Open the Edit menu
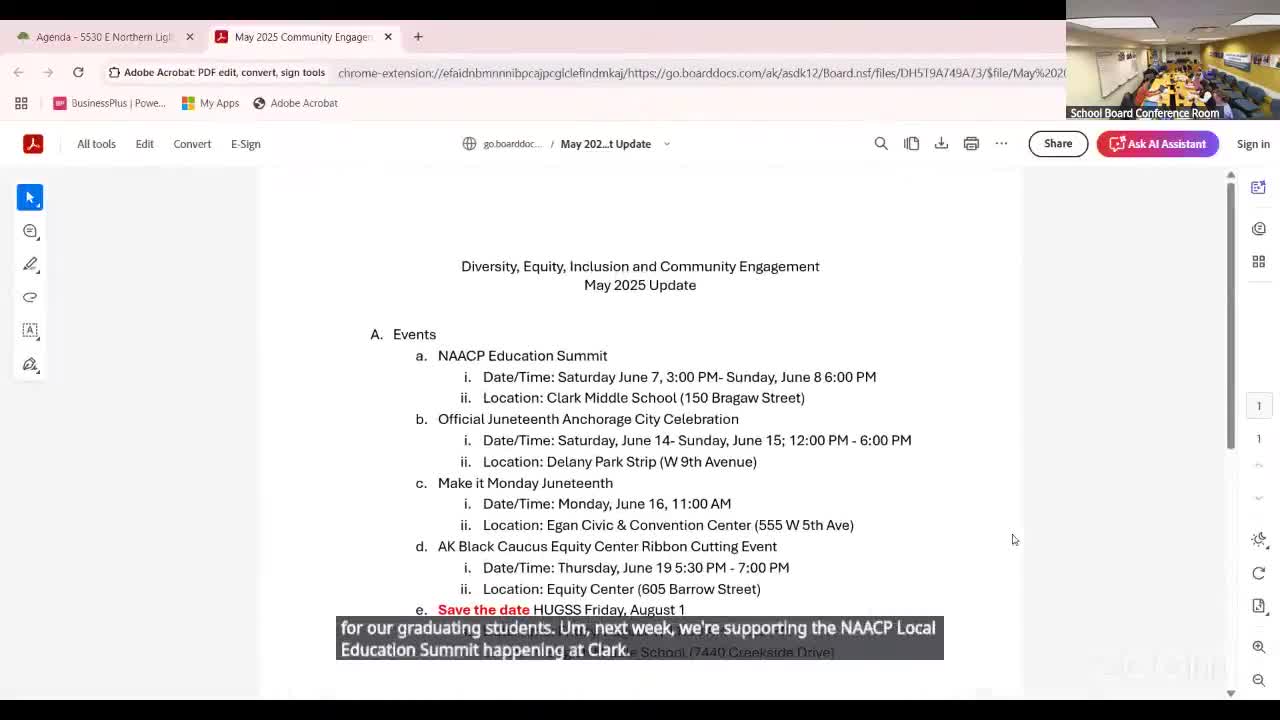 point(144,144)
